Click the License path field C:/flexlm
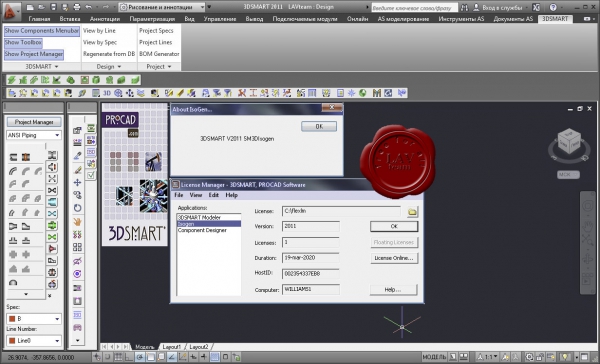600x364 pixels. click(x=341, y=211)
